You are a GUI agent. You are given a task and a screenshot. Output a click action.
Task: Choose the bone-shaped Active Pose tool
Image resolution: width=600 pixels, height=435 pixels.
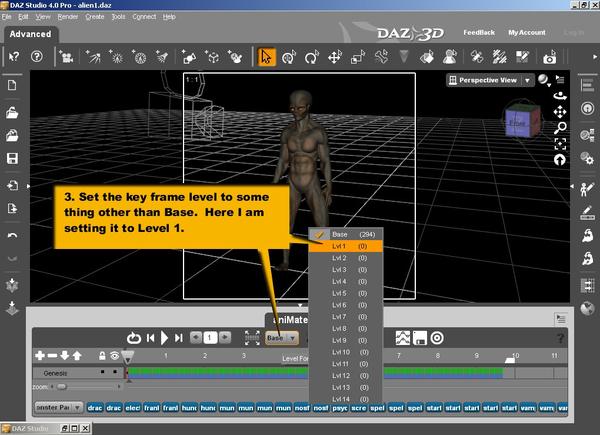click(x=381, y=57)
